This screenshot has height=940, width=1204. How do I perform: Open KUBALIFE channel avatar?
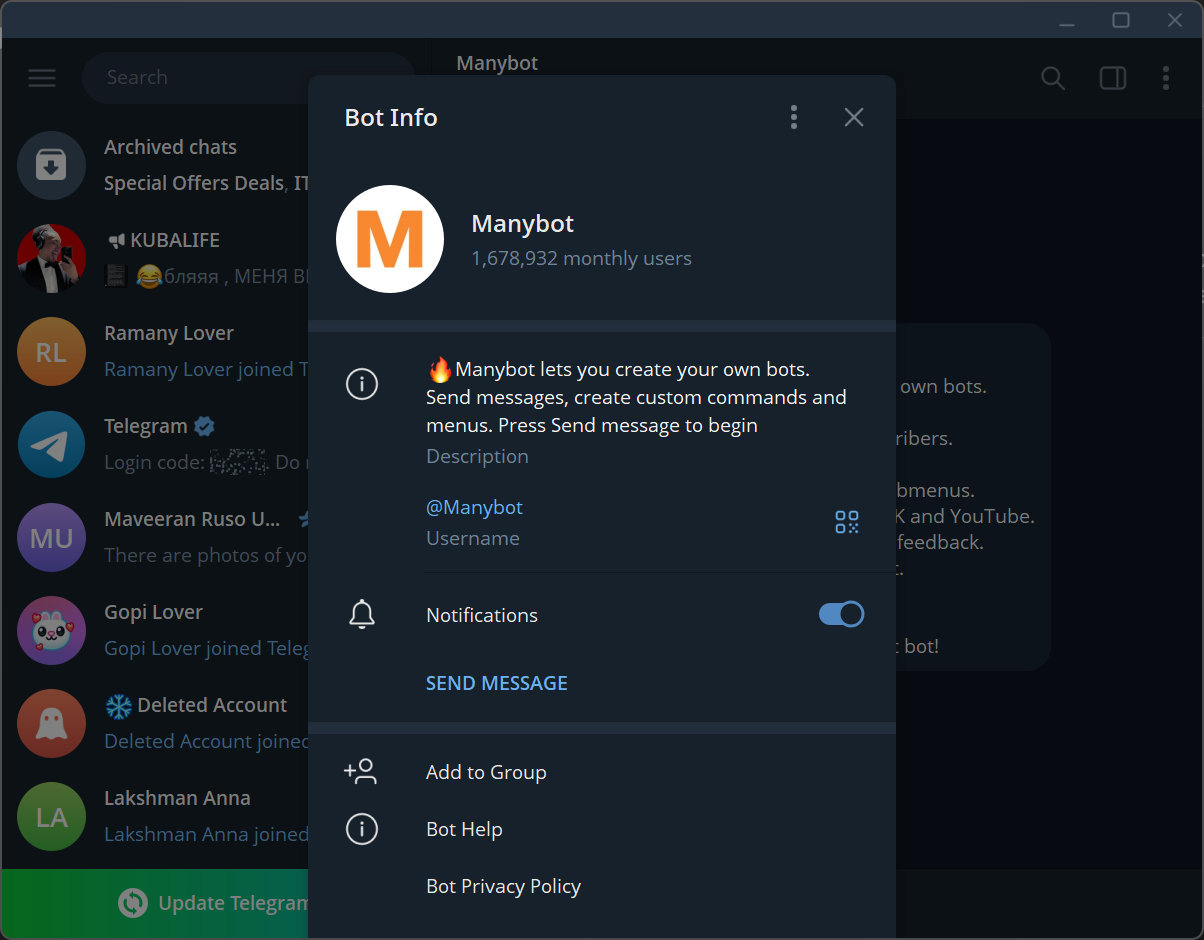[51, 258]
